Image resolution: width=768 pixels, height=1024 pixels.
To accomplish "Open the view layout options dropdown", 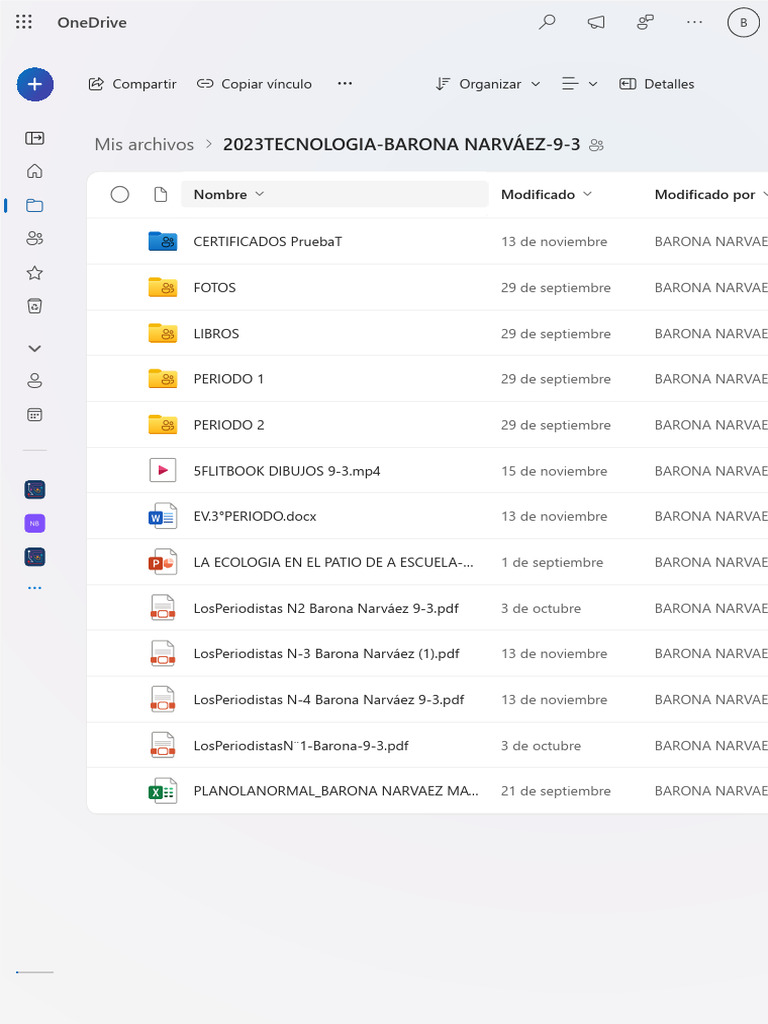I will coord(579,84).
